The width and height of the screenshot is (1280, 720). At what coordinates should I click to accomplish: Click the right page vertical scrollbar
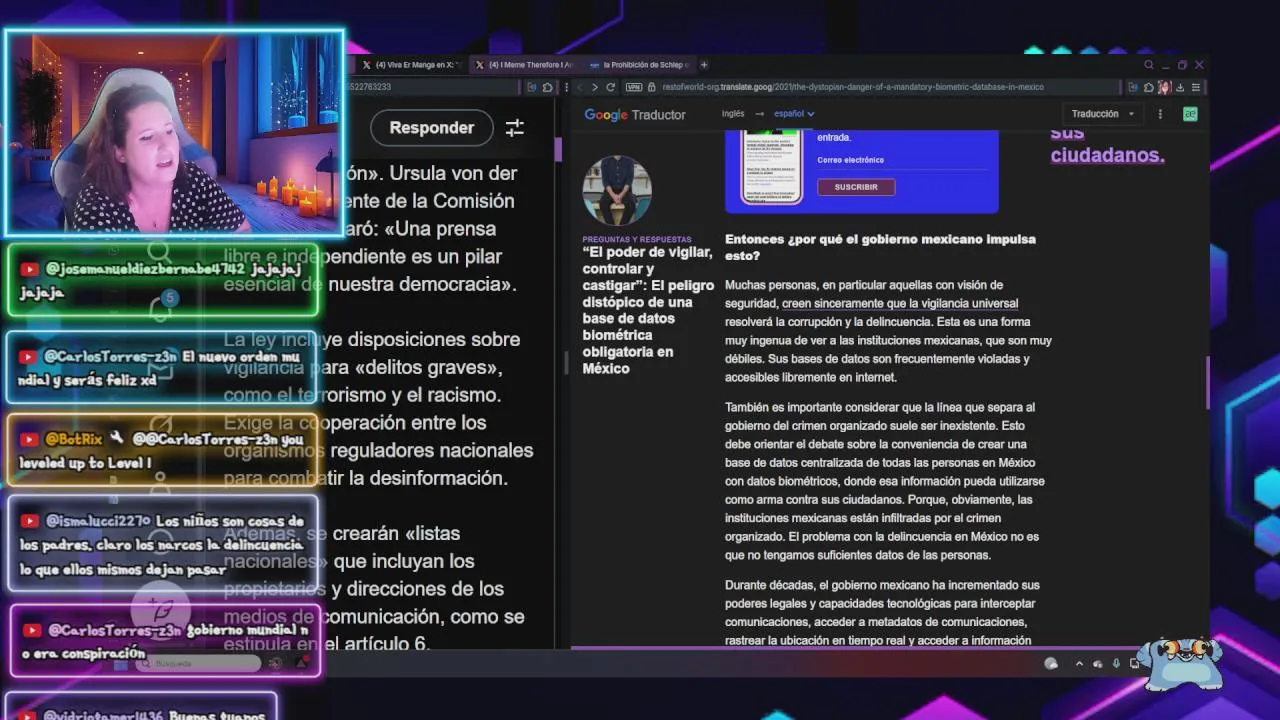pyautogui.click(x=1207, y=382)
